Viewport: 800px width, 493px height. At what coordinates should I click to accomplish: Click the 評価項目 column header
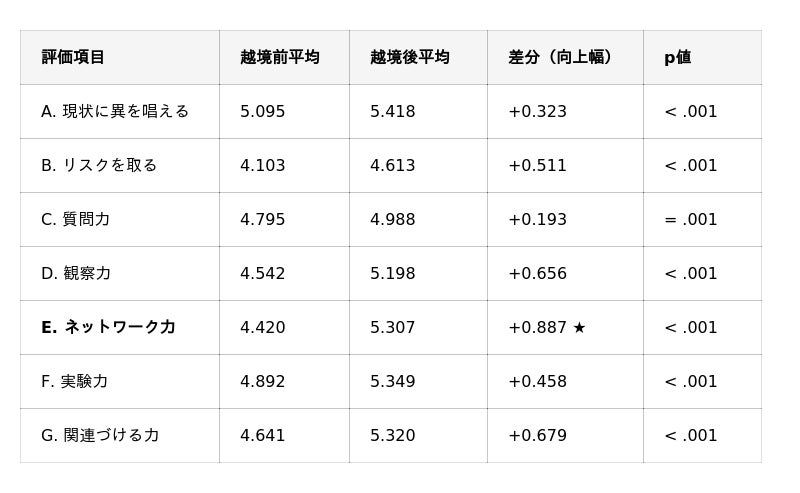point(73,58)
